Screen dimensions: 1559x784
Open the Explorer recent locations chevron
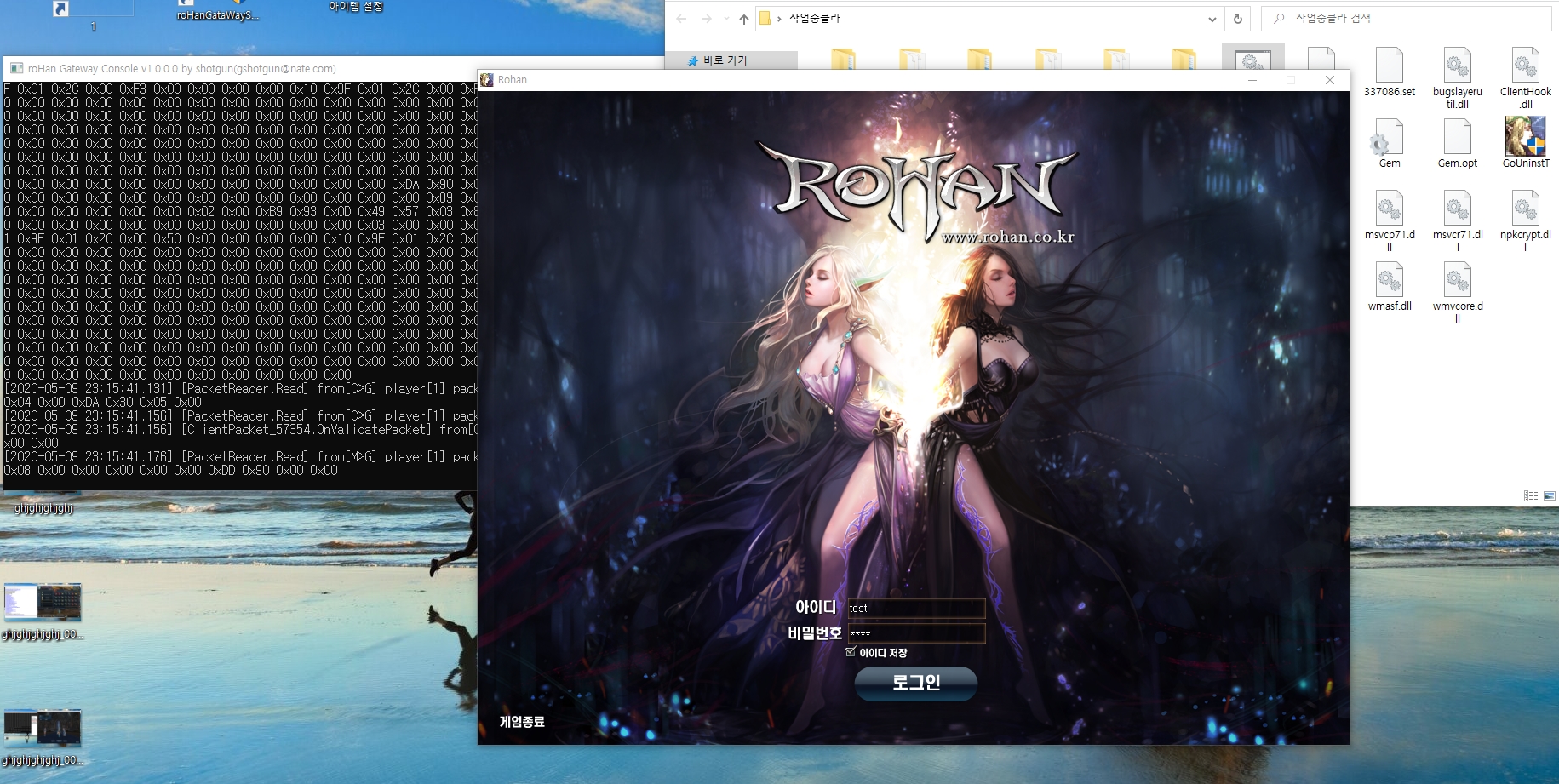pyautogui.click(x=725, y=19)
